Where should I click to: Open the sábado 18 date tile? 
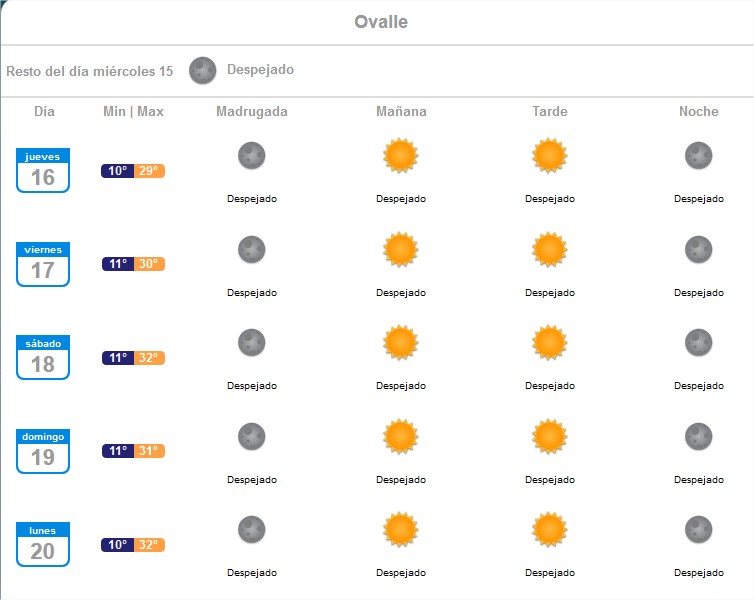[43, 357]
